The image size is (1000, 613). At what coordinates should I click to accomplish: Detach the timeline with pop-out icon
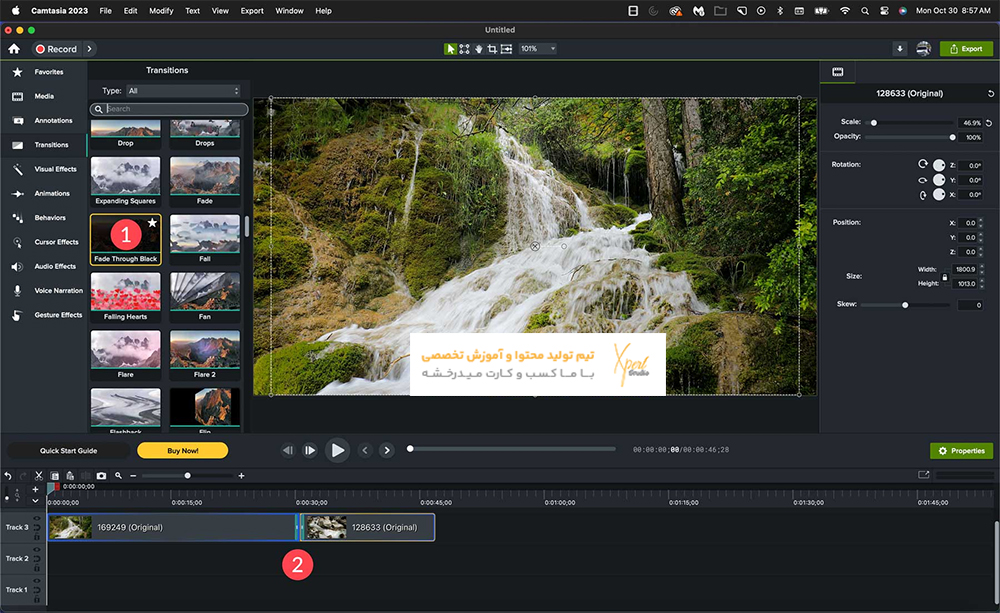pos(923,475)
